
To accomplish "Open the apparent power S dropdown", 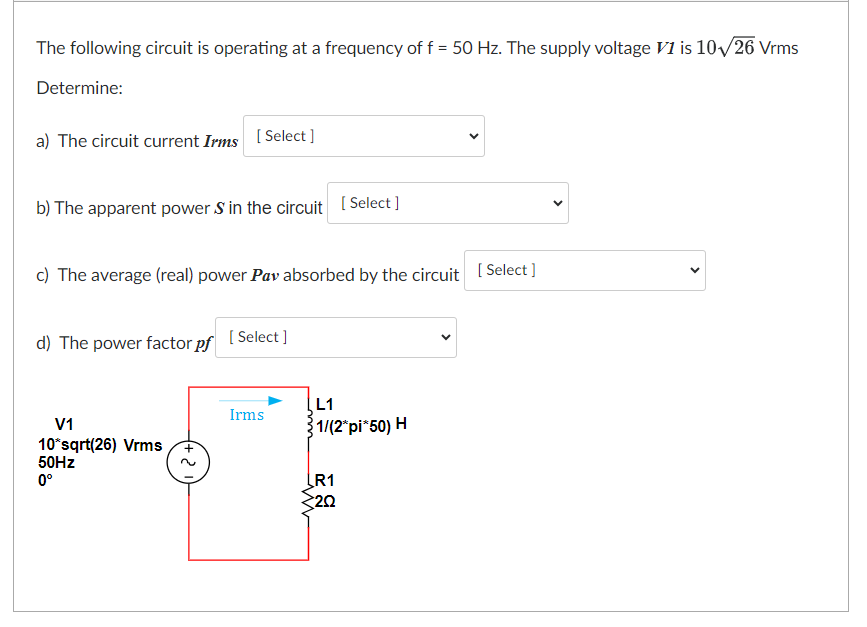I will [447, 203].
